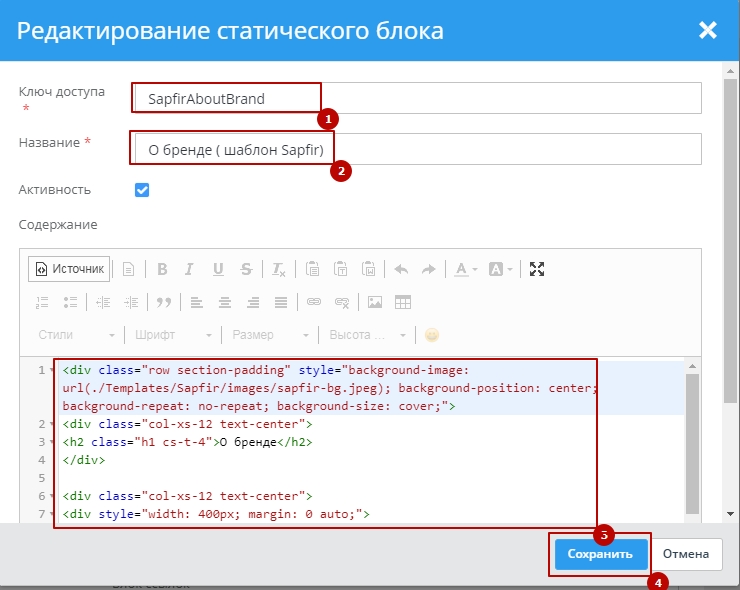Collapse code fold arrow on line 6
Viewport: 740px width, 590px height.
coord(52,496)
